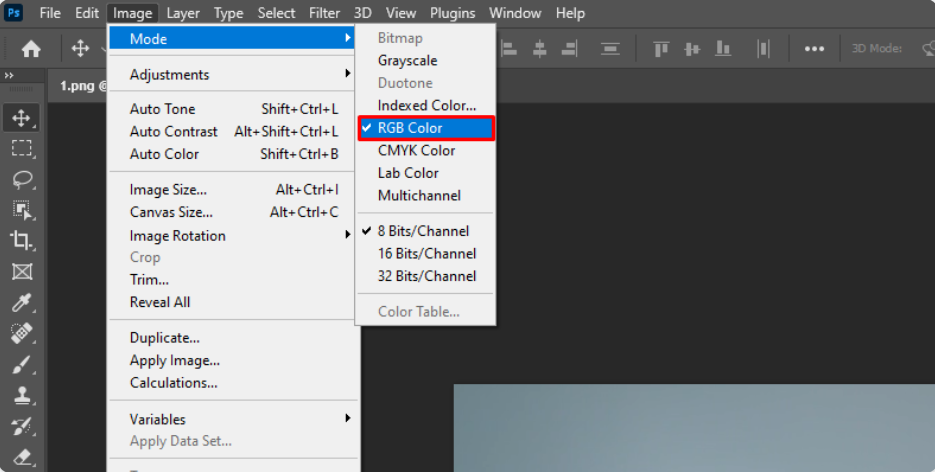Viewport: 935px width, 472px height.
Task: Click the Home icon in options bar
Action: (x=31, y=48)
